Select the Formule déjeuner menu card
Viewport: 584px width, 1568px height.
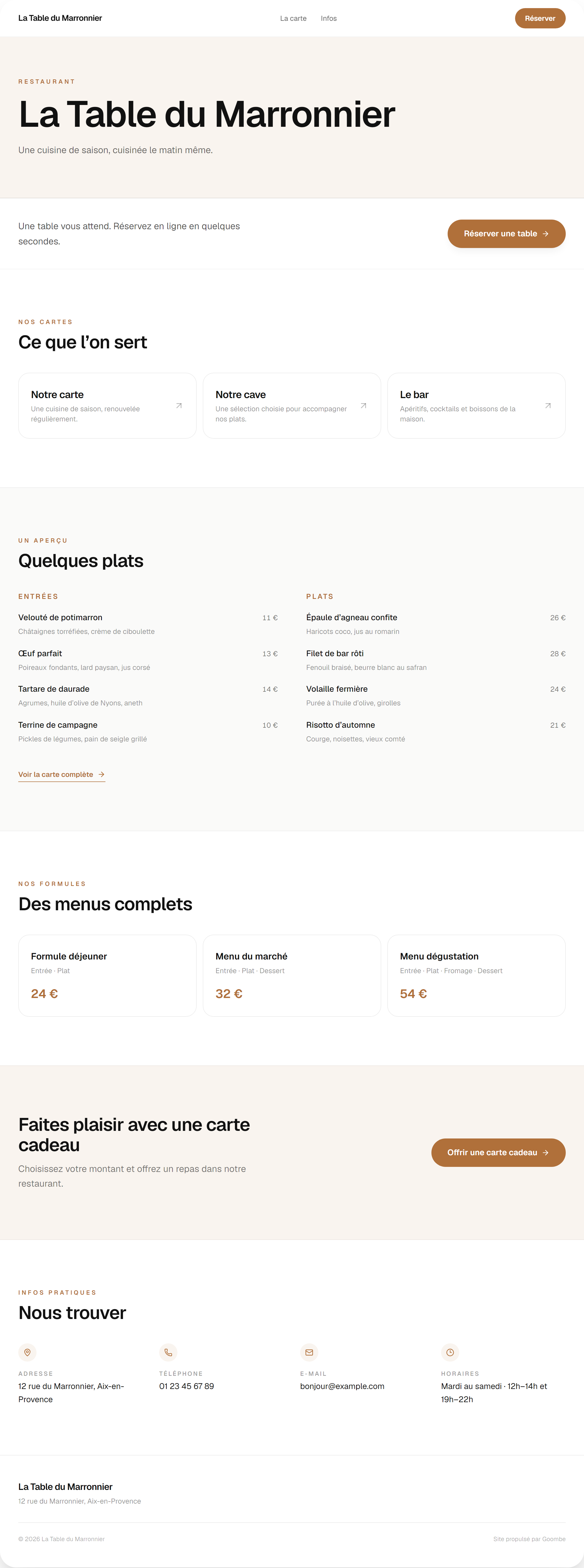pyautogui.click(x=107, y=976)
